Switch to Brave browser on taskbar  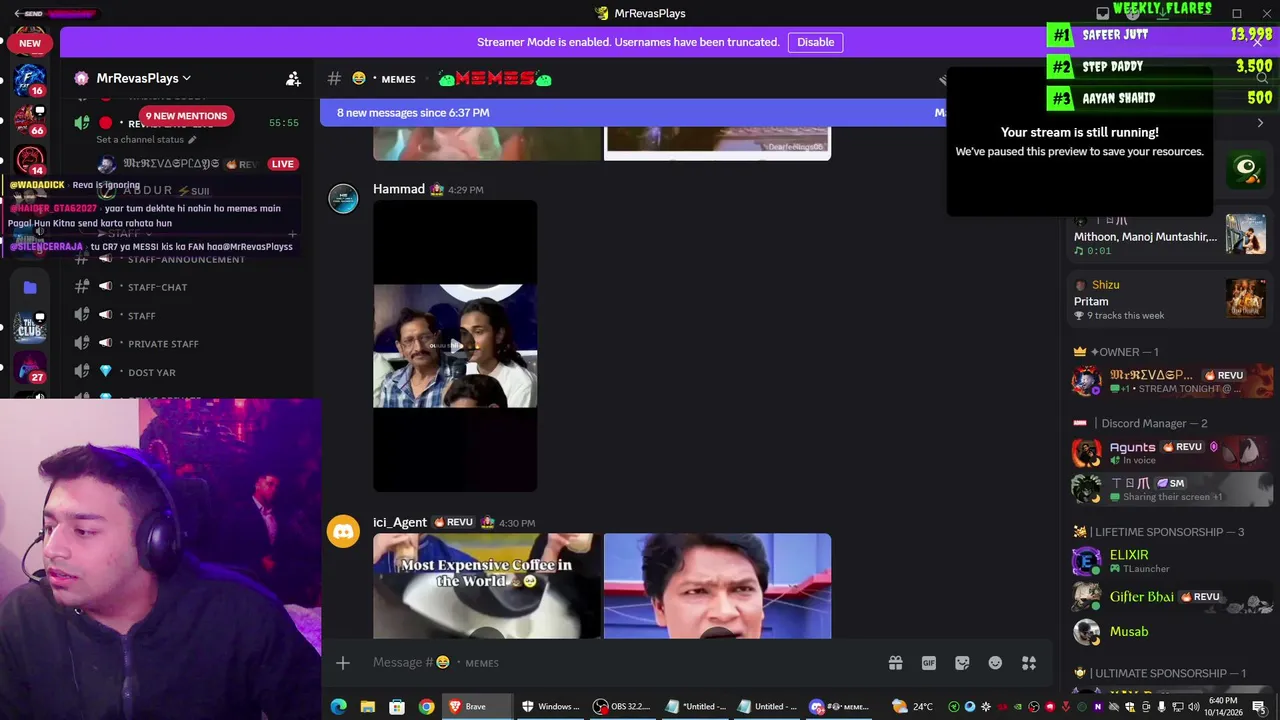point(476,707)
